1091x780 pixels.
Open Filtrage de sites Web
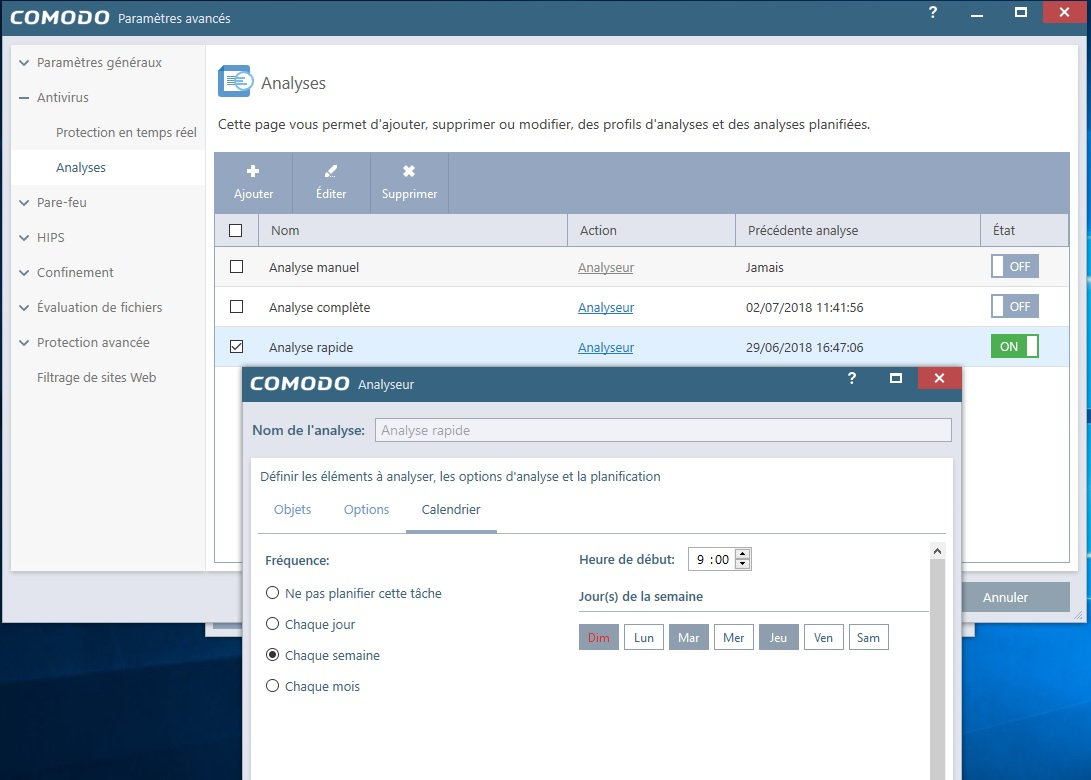click(x=96, y=377)
